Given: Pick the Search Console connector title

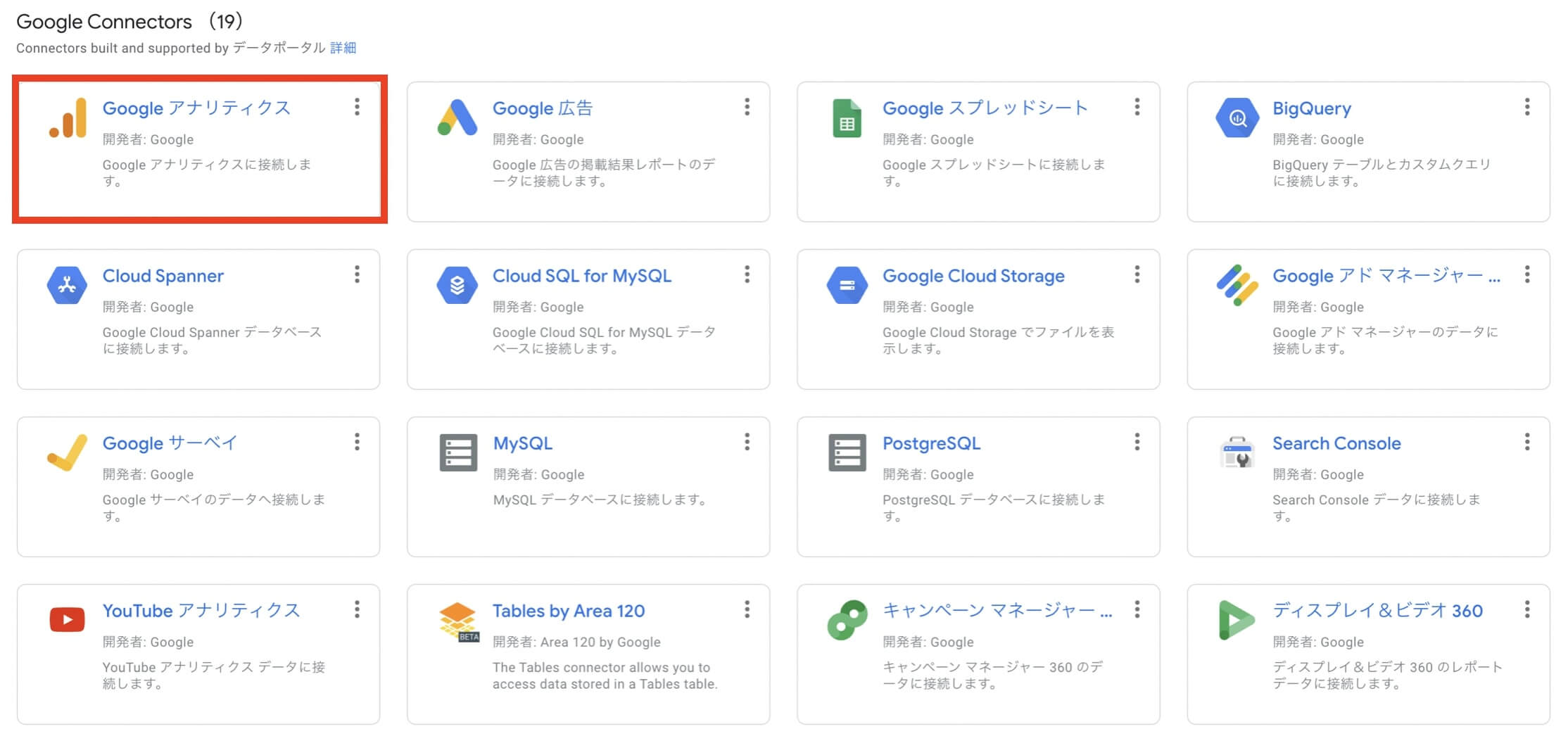Looking at the screenshot, I should (x=1336, y=443).
